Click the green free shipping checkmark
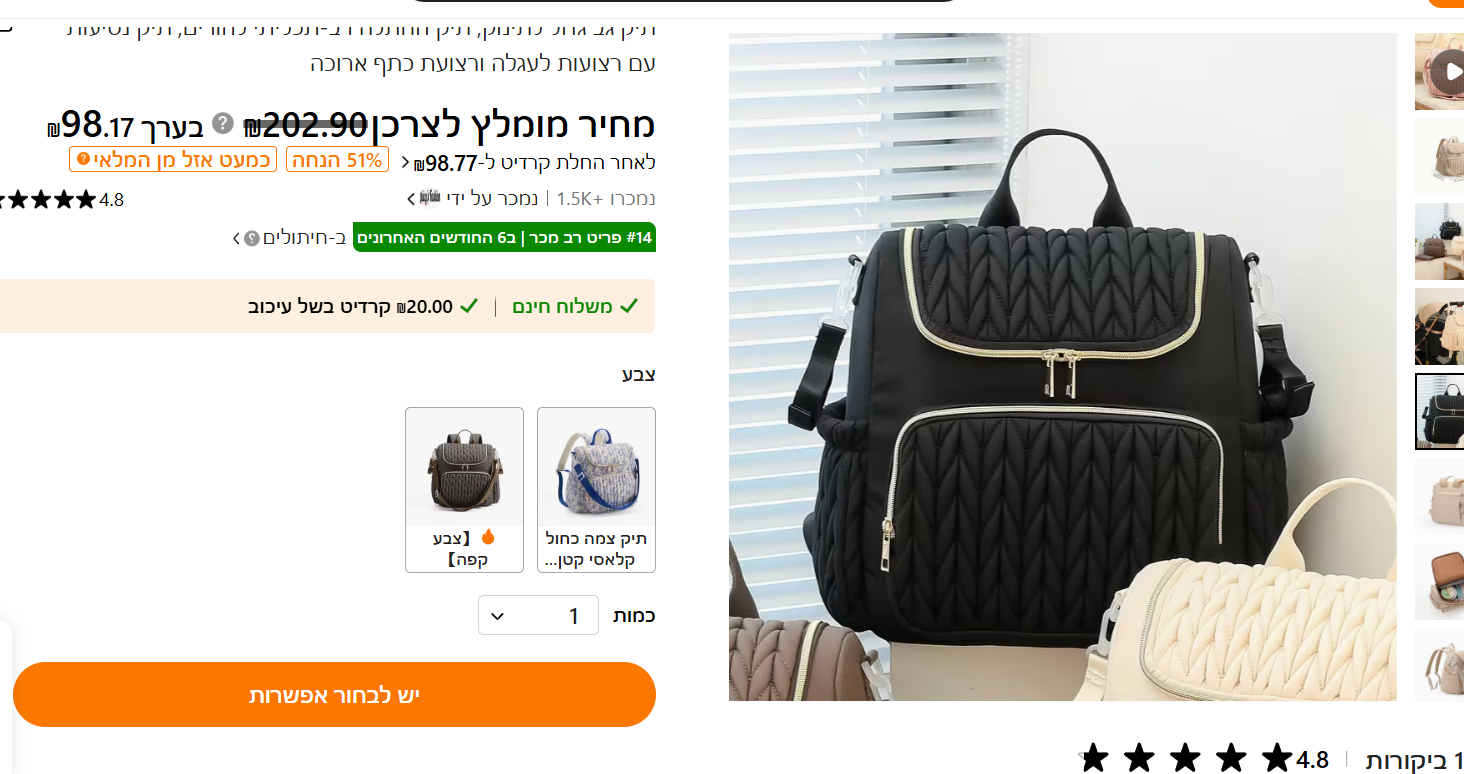Viewport: 1464px width, 774px height. [x=628, y=306]
